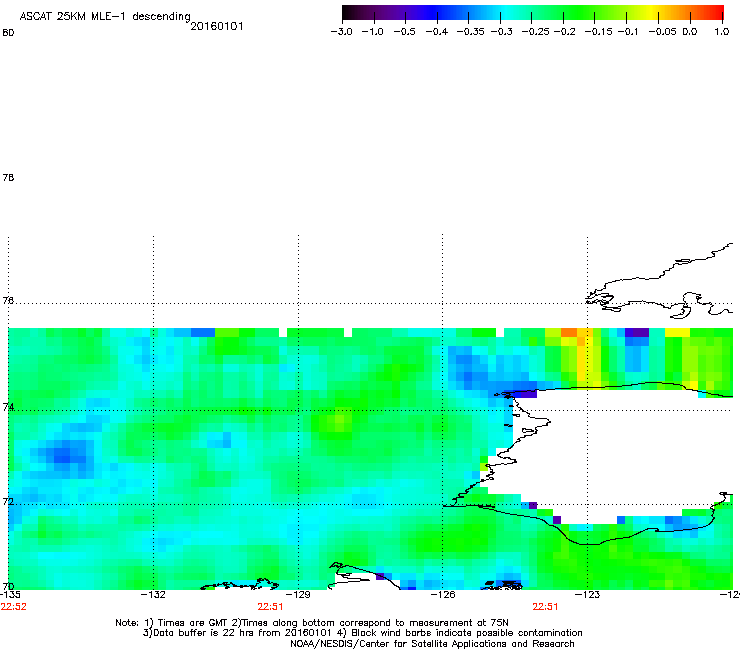Screen dimensions: 740x650
Task: Click the color bar label -0.05
Action: tap(662, 32)
